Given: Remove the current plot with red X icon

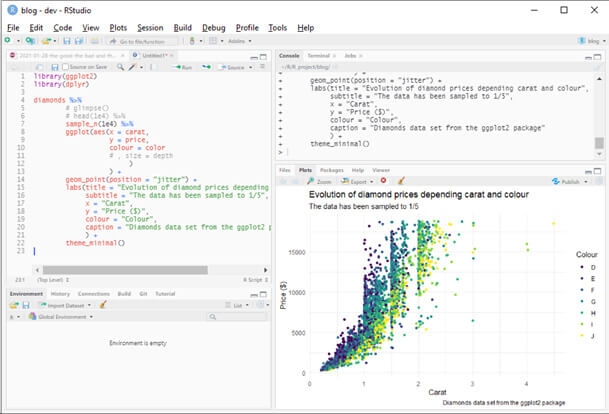Looking at the screenshot, I should 383,181.
